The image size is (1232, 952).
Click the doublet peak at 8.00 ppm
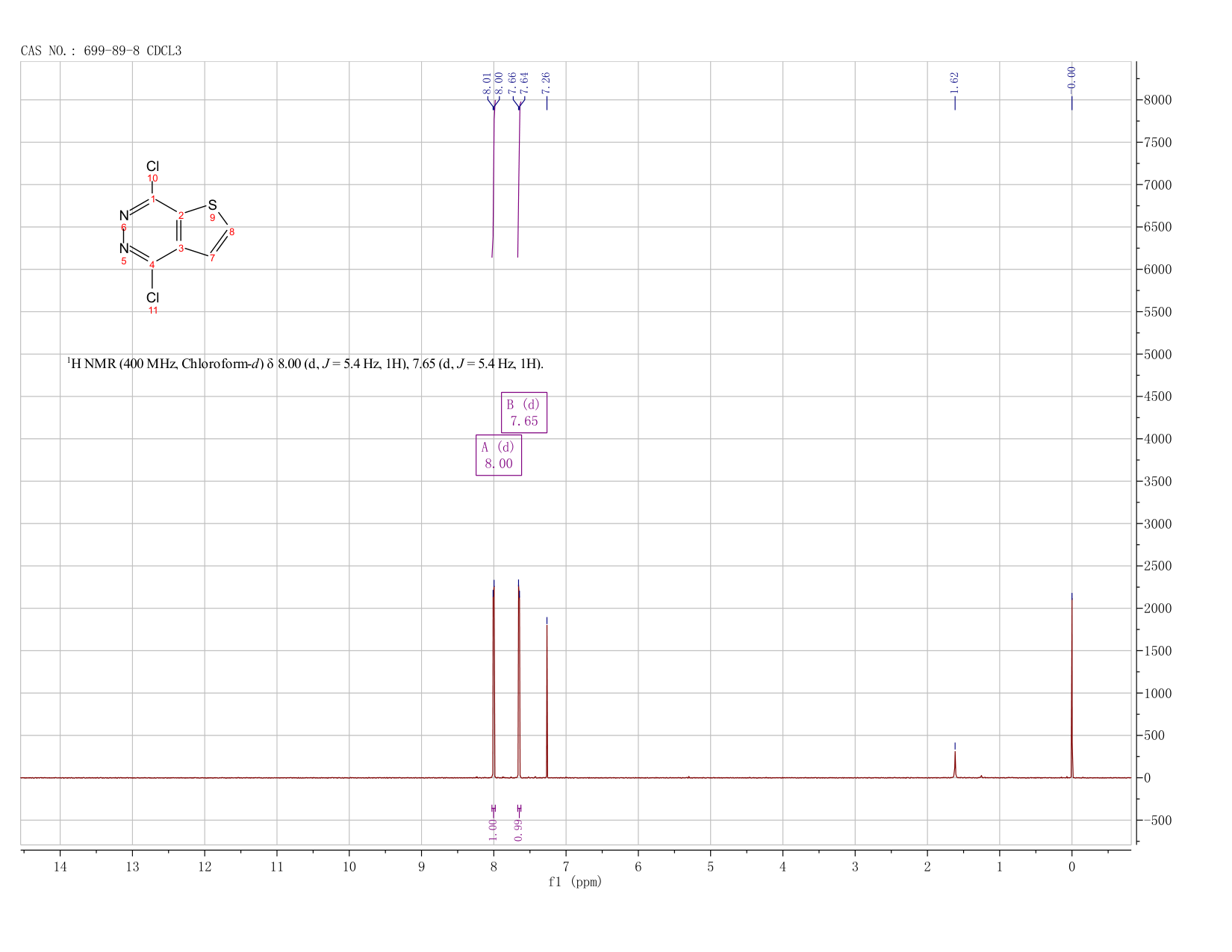coord(494,683)
